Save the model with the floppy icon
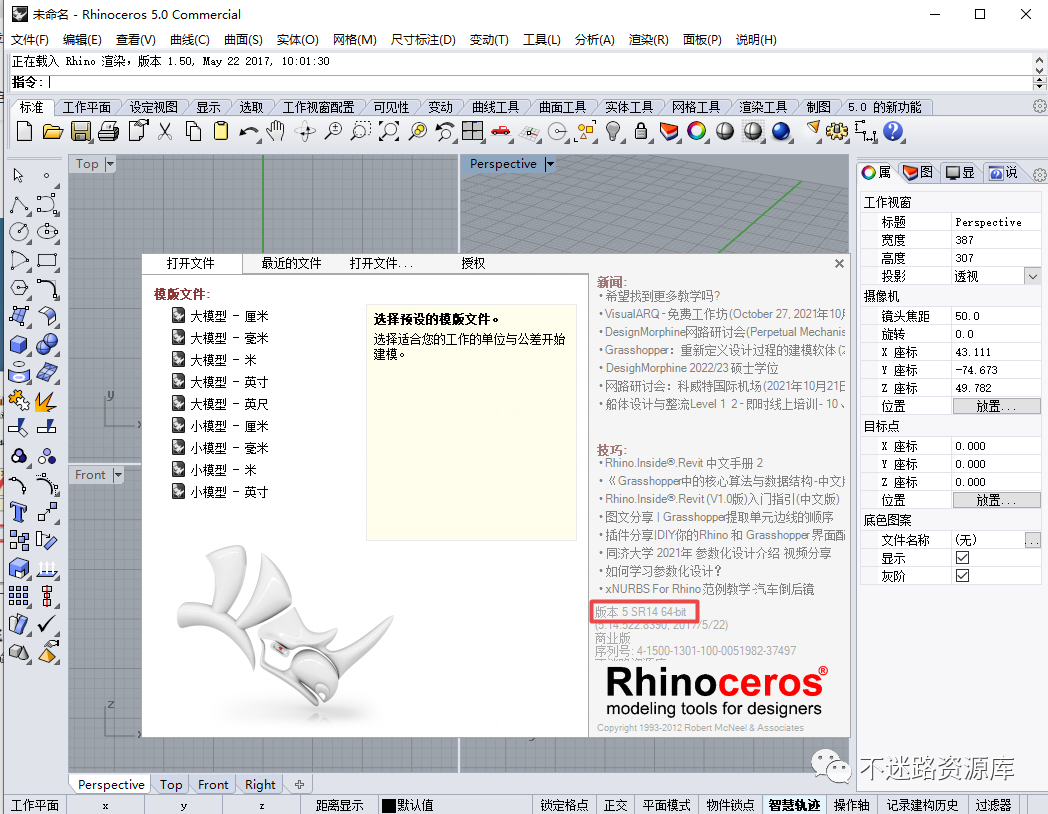 pyautogui.click(x=81, y=131)
